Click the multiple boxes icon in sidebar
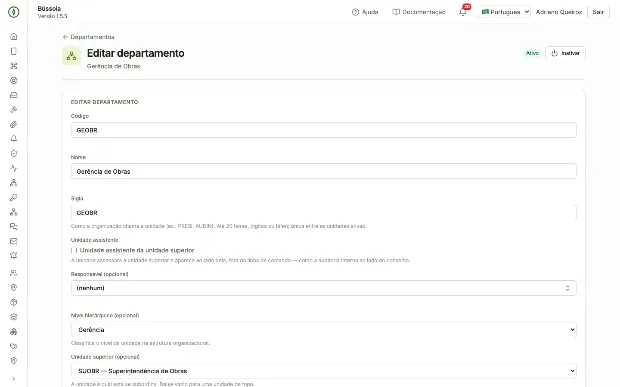620x387 pixels. (13, 332)
